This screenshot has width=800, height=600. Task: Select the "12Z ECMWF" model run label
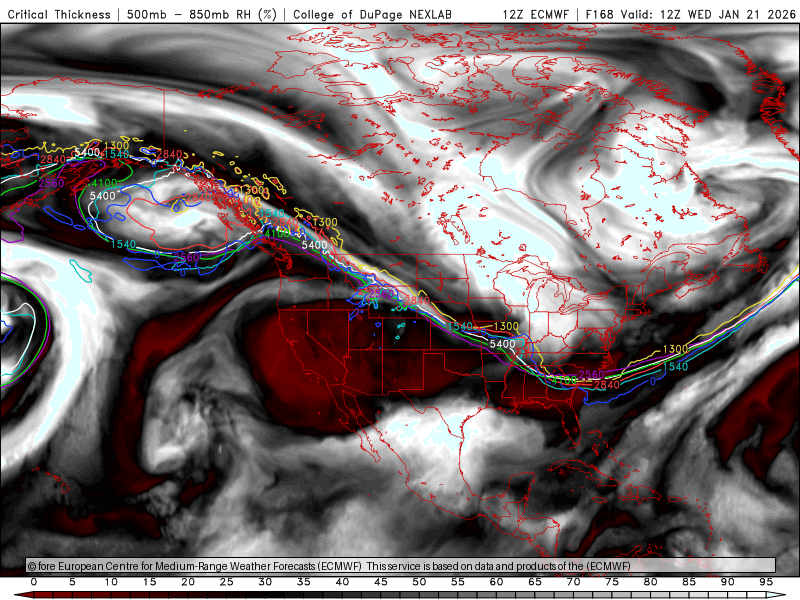(535, 14)
